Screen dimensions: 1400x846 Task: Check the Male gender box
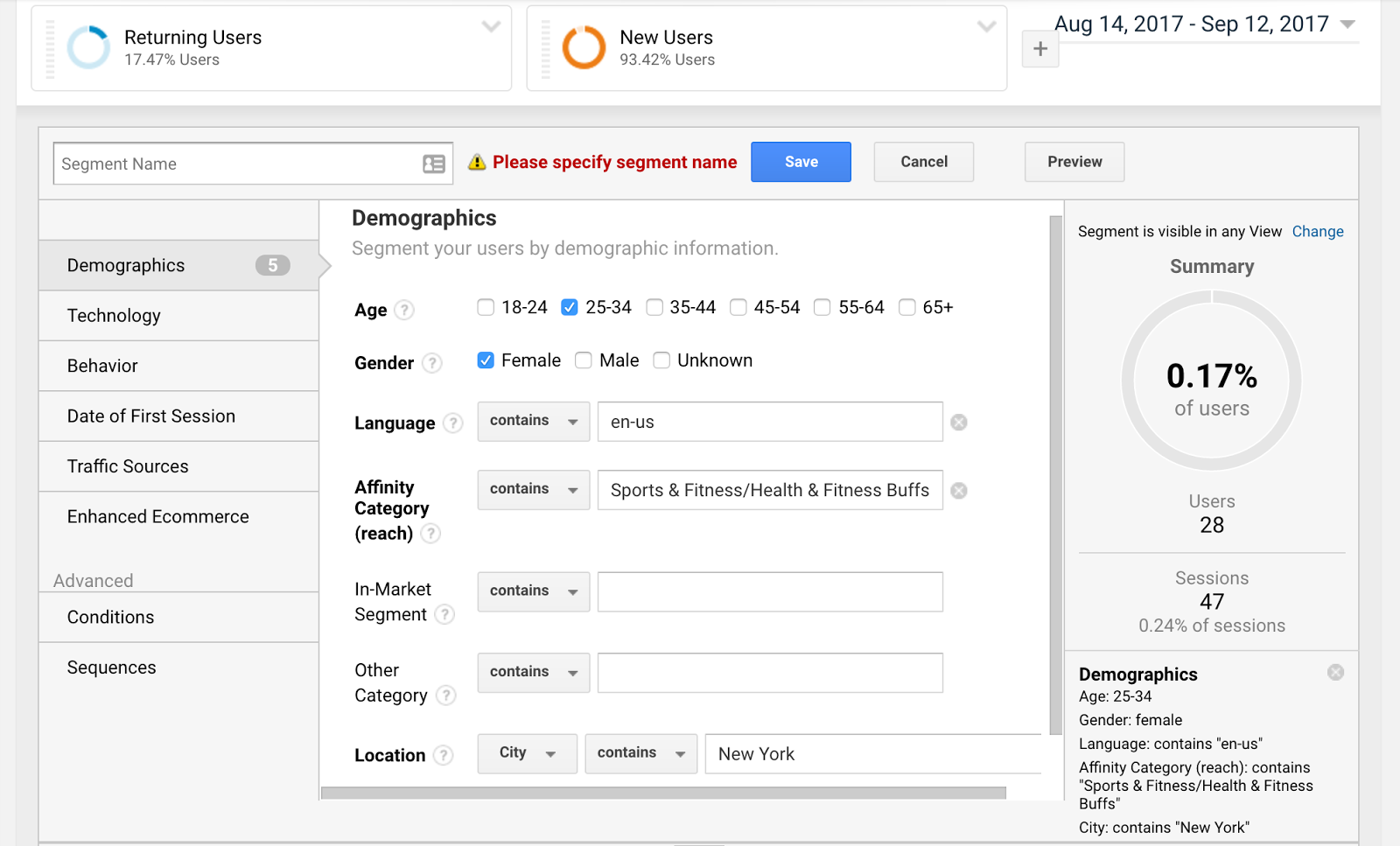[x=584, y=360]
